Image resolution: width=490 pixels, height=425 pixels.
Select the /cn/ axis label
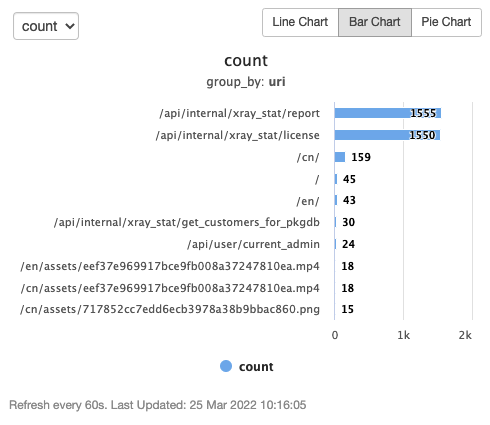[308, 157]
